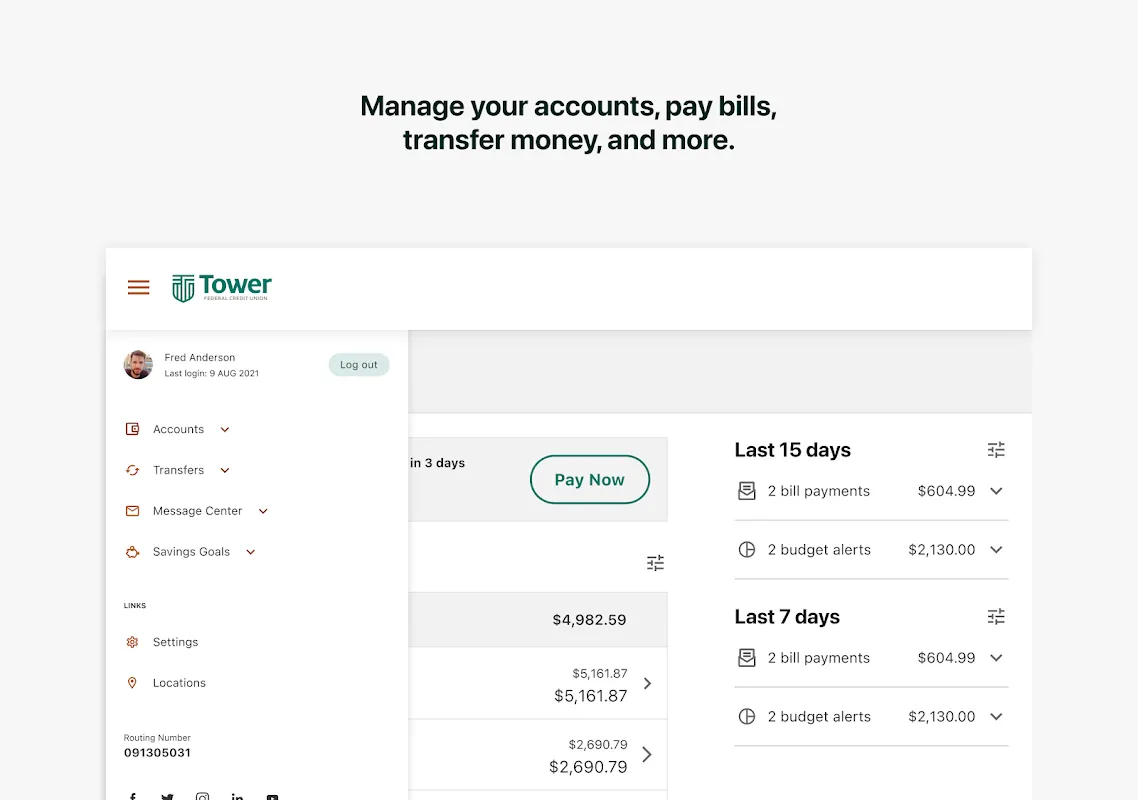Expand bill payments under Last 15 days
Screen dimensions: 1138x800
996,491
